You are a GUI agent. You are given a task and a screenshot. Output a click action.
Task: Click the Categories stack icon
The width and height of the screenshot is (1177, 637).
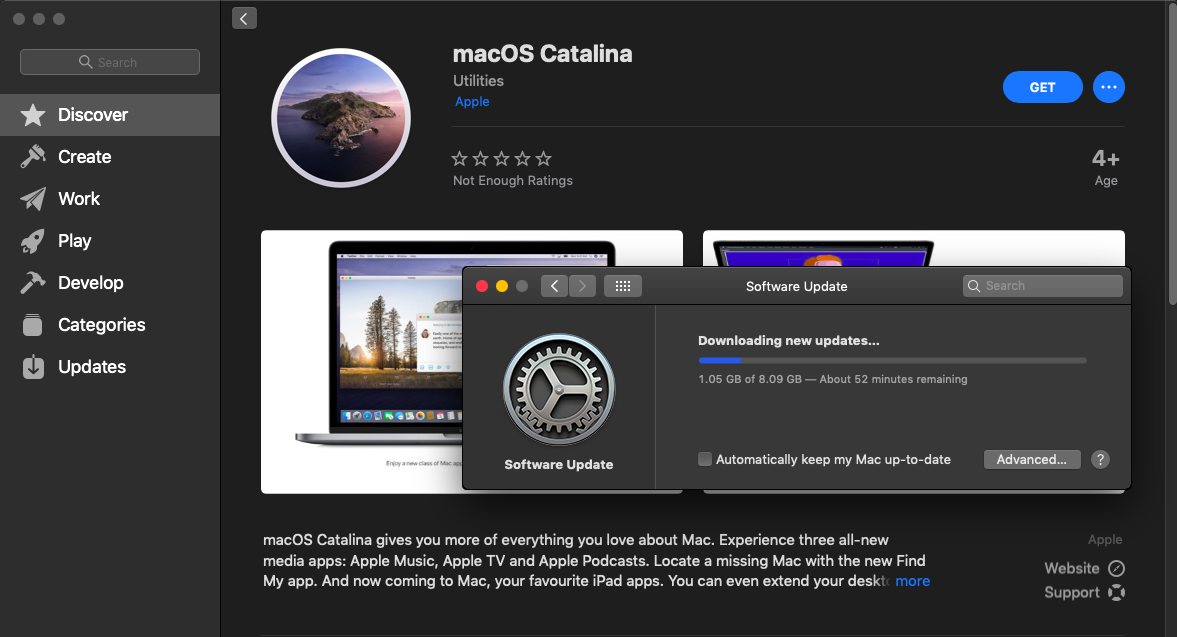pyautogui.click(x=33, y=325)
